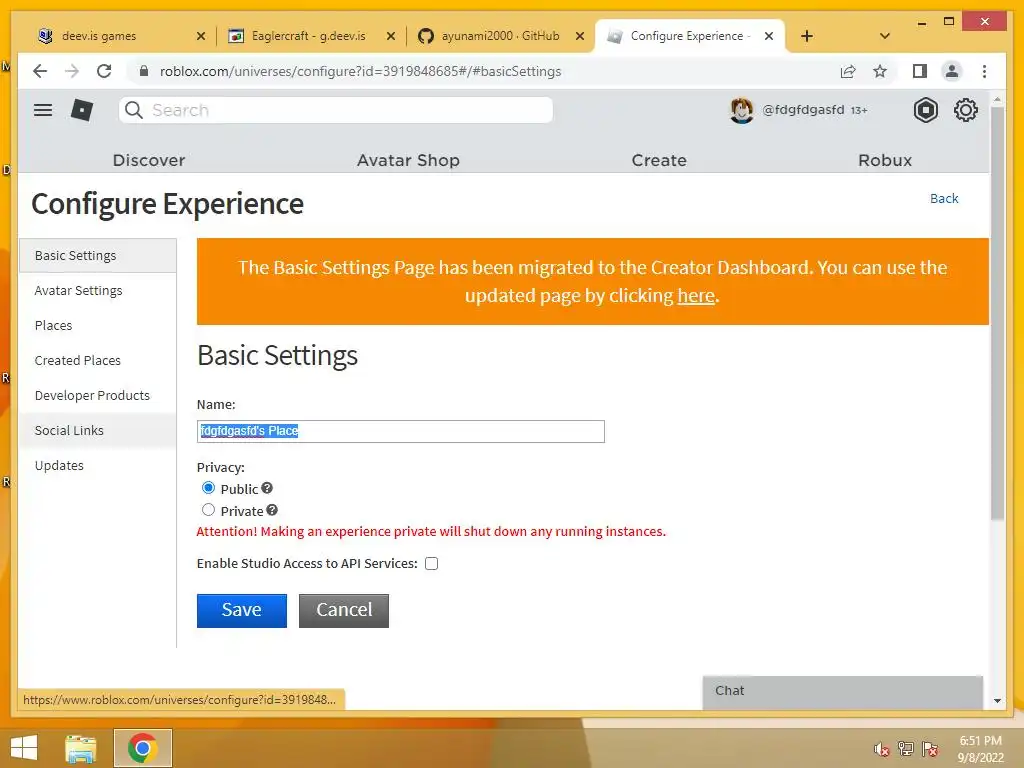This screenshot has height=768, width=1024.
Task: Open the settings gear icon
Action: (965, 110)
